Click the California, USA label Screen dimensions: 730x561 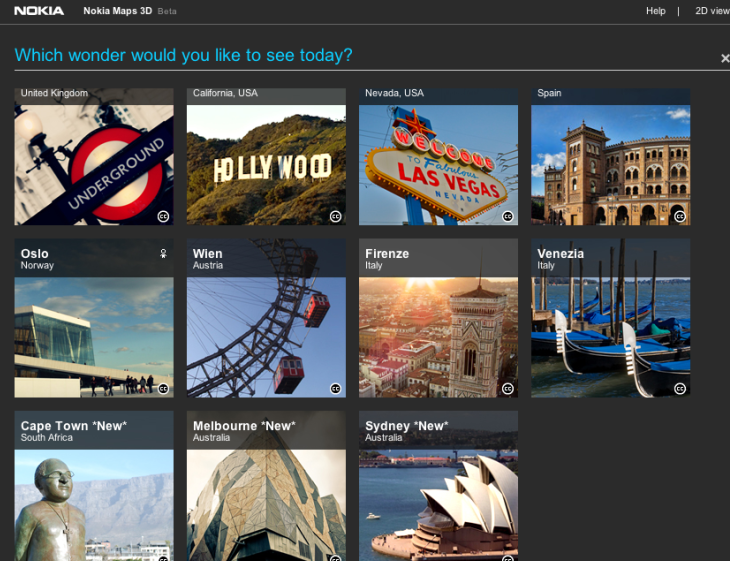225,93
